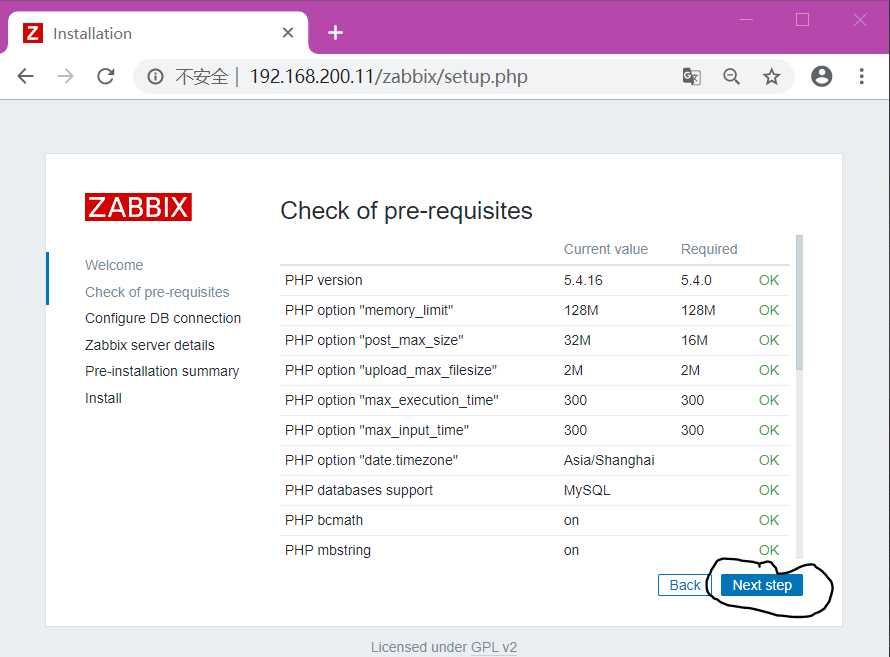
Task: Select Pre-installation summary step
Action: coord(162,371)
